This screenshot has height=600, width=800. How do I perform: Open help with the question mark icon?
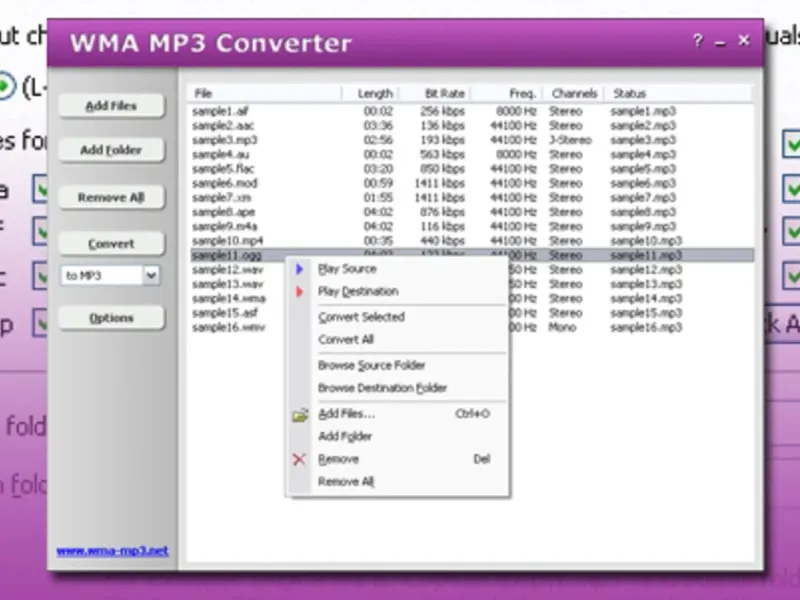(698, 41)
